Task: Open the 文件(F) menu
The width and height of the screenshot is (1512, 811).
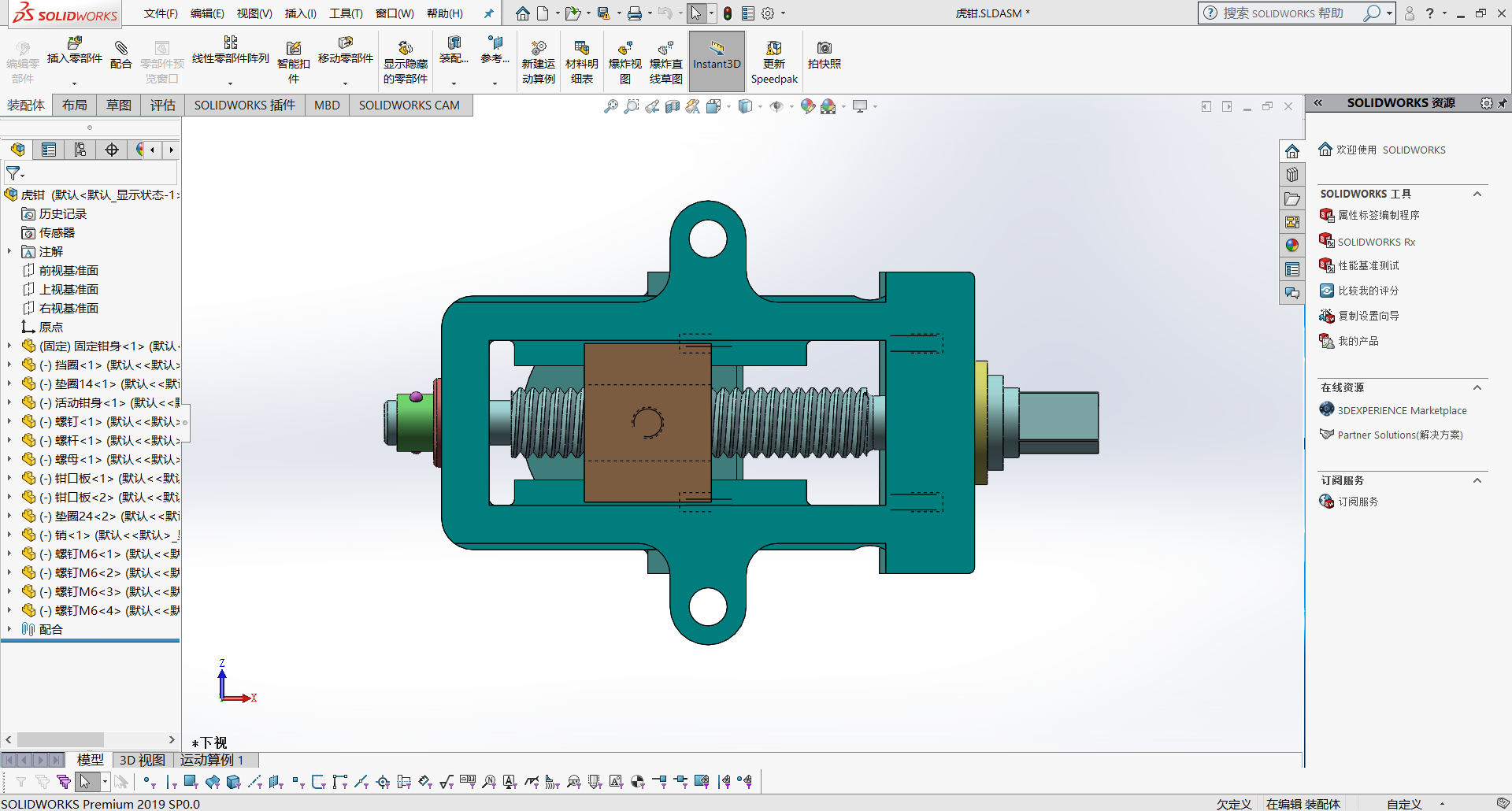Action: point(161,13)
